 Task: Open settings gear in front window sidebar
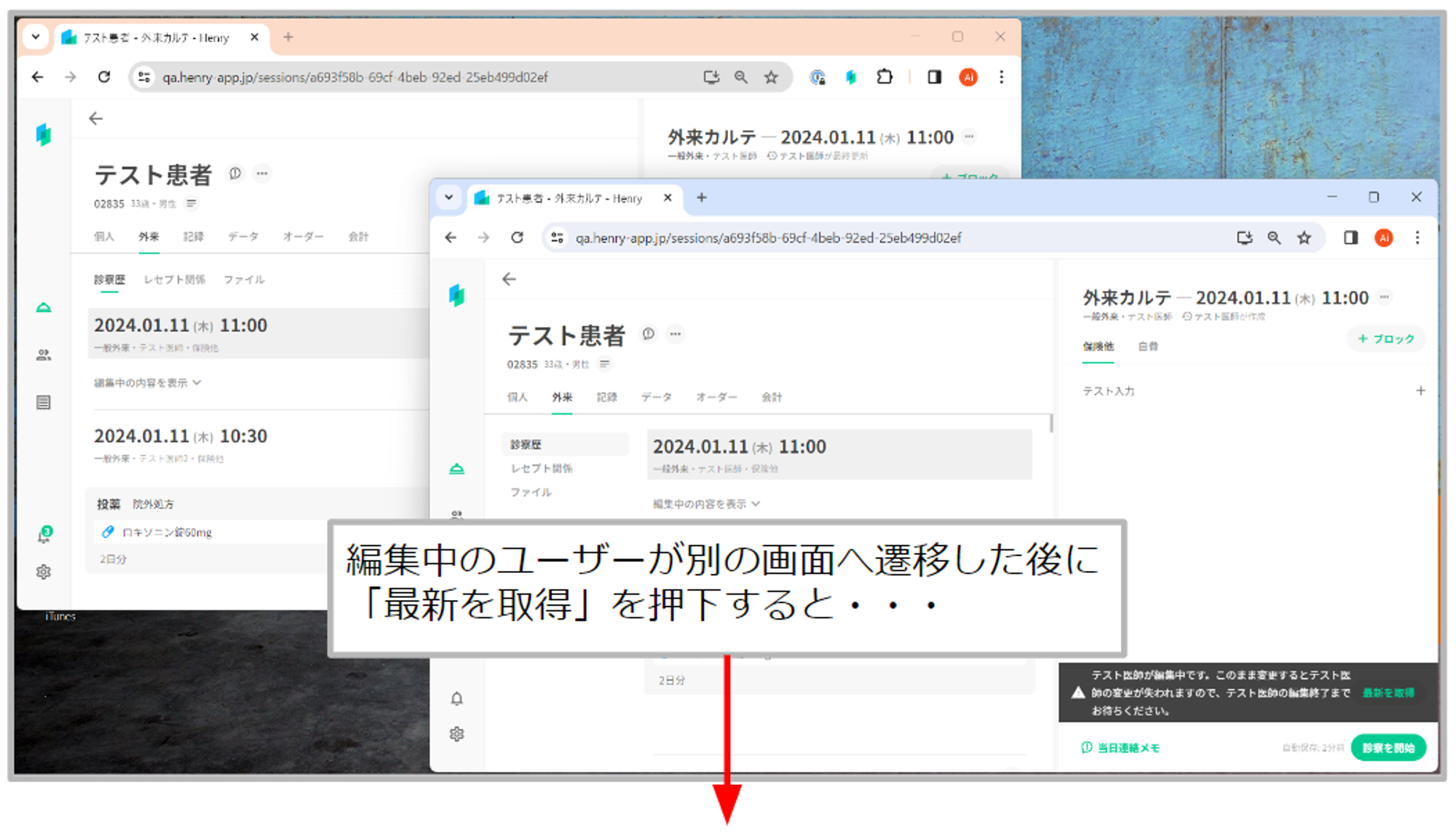456,734
